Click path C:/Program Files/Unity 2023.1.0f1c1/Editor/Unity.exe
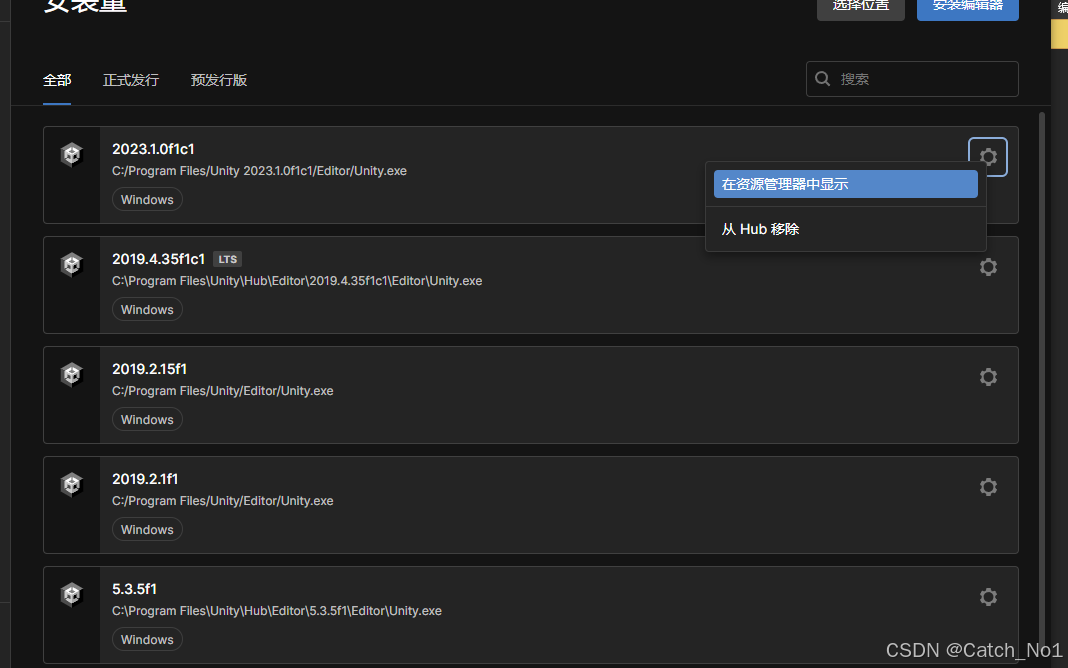1068x668 pixels. [x=260, y=171]
